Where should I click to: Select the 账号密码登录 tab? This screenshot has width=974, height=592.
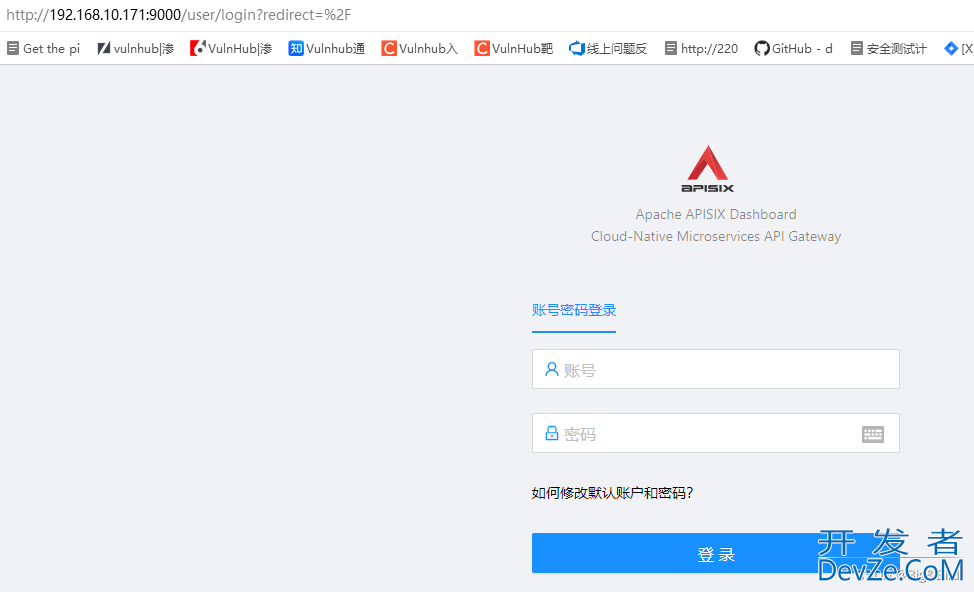[x=574, y=310]
